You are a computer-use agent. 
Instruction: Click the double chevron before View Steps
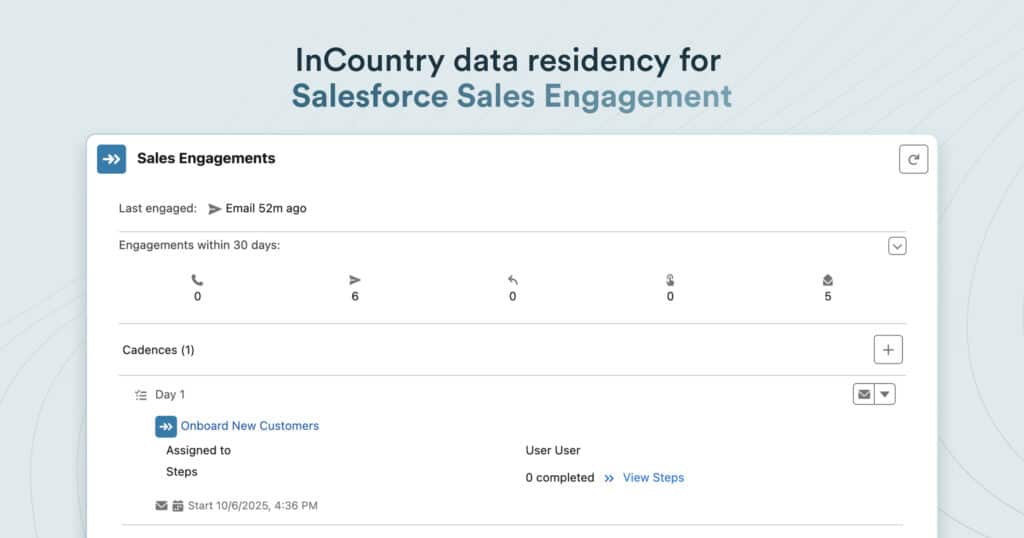click(x=609, y=478)
